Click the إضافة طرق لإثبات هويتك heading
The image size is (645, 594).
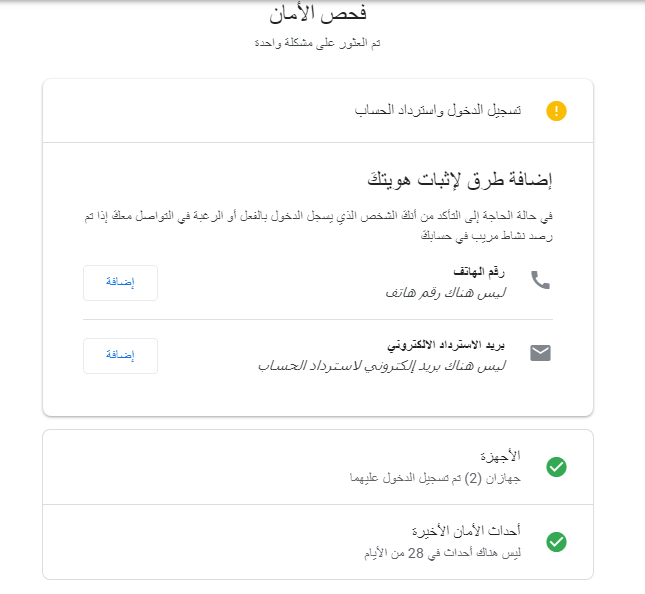(460, 181)
